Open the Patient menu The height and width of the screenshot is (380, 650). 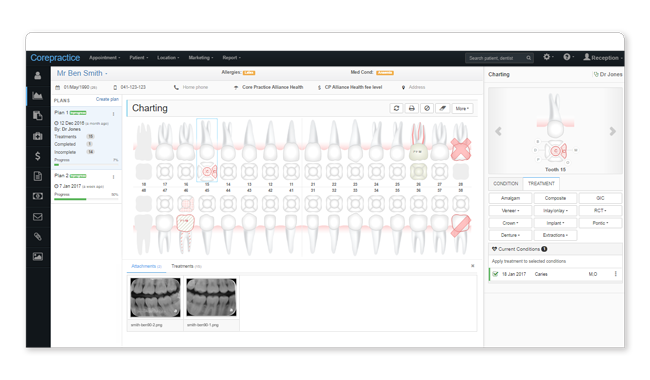[138, 58]
